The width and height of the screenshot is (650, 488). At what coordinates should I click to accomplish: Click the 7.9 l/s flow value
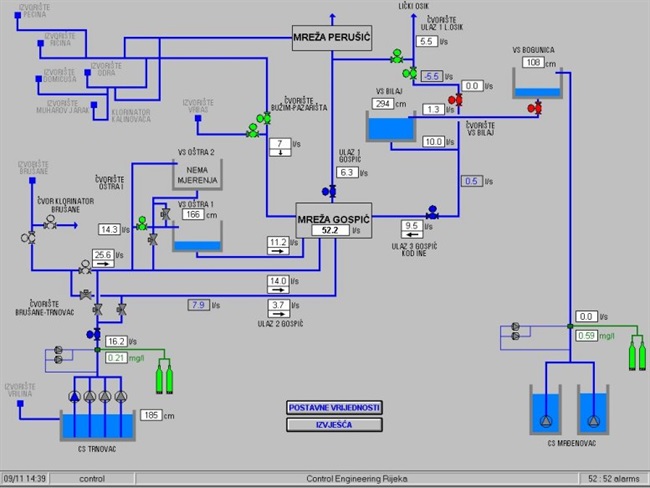point(199,305)
